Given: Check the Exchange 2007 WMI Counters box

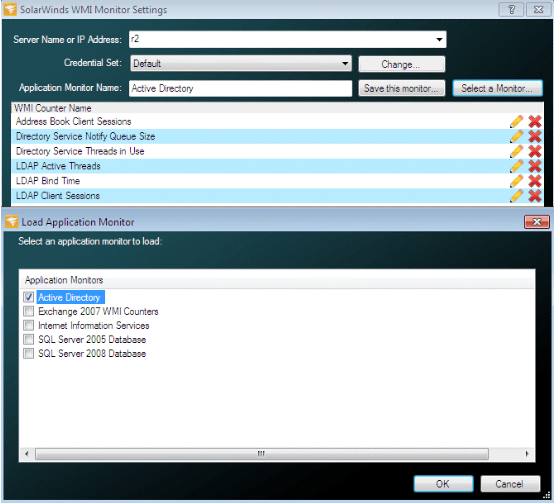Looking at the screenshot, I should point(29,311).
